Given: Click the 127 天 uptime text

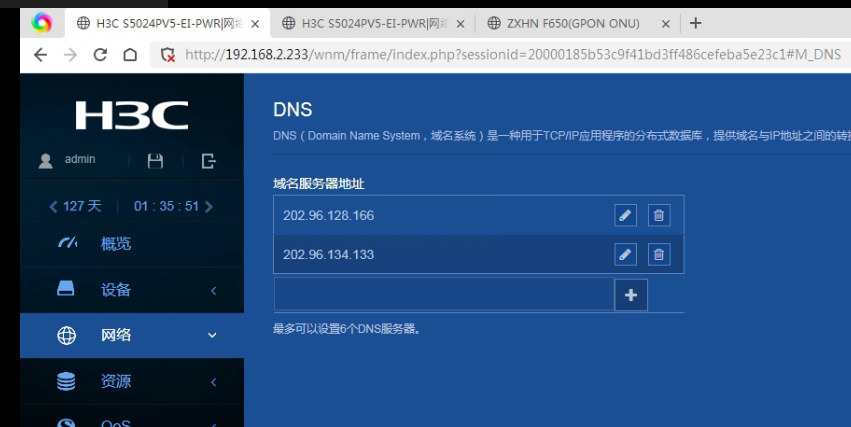Looking at the screenshot, I should click(x=82, y=206).
